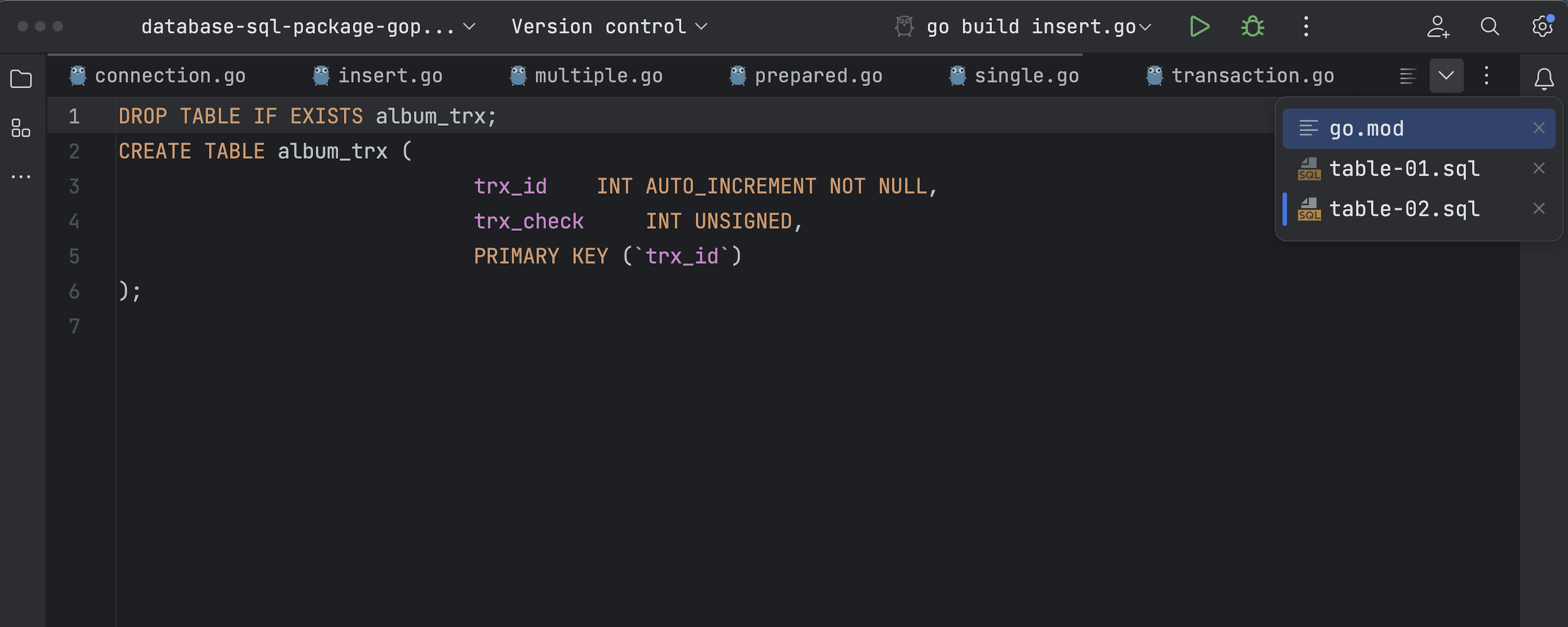Open the Project folder tool window
Viewport: 1568px width, 627px height.
coord(21,79)
